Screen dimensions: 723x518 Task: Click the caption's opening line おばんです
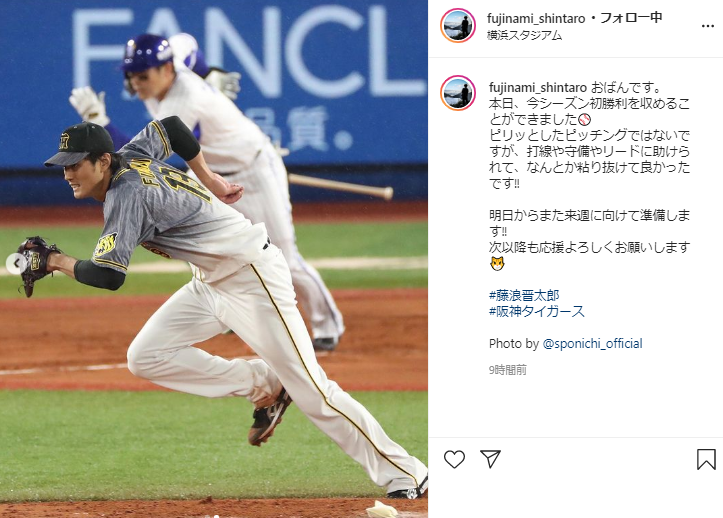click(x=626, y=87)
